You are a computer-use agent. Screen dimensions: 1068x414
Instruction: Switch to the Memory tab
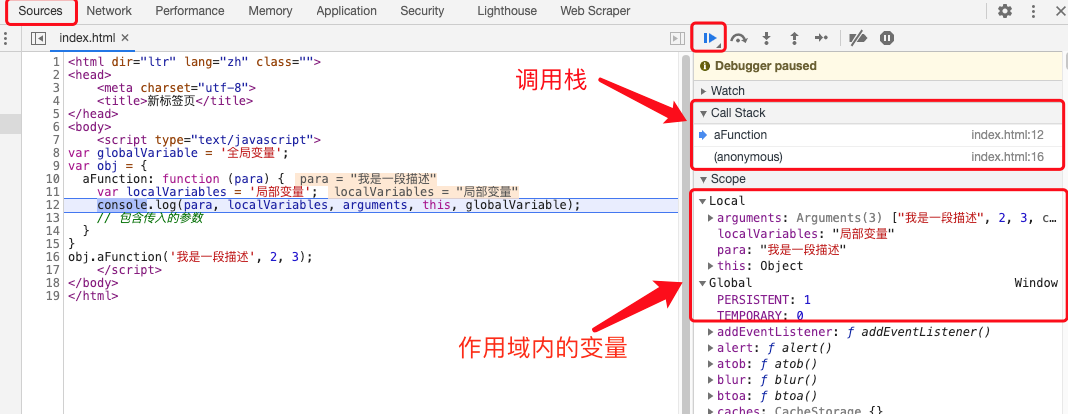click(x=270, y=11)
